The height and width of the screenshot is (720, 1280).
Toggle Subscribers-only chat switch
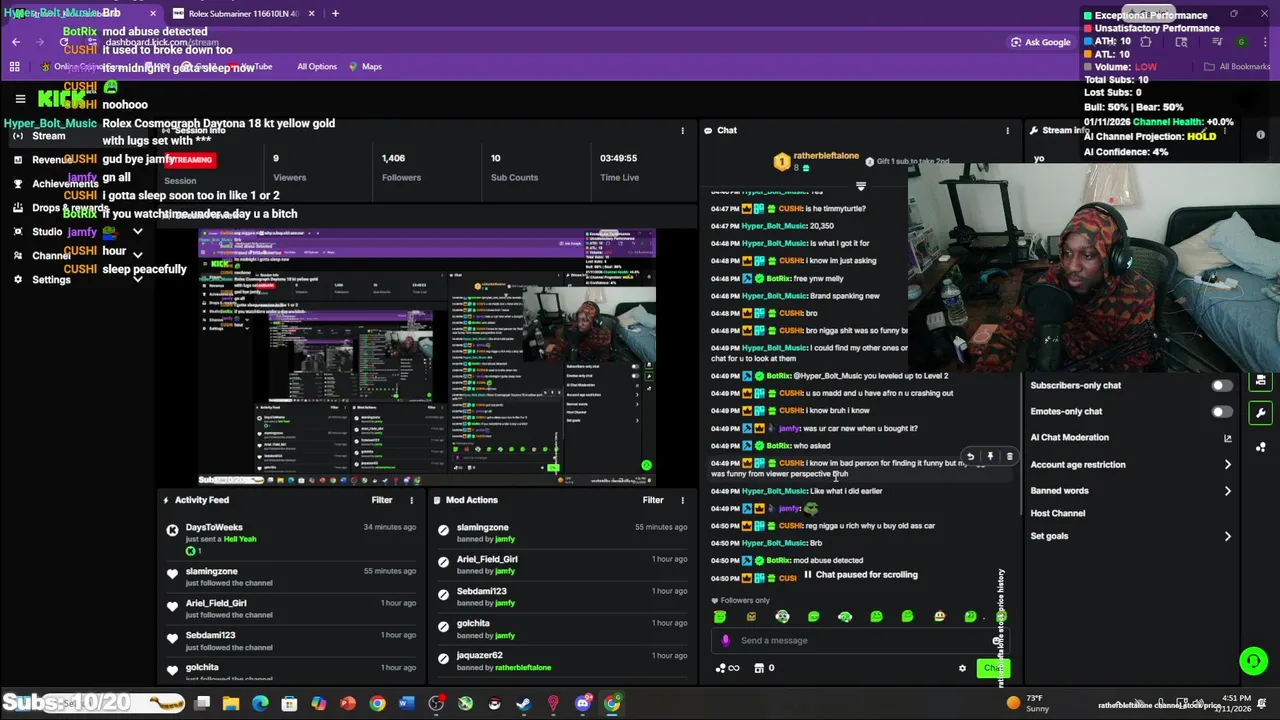[1221, 386]
